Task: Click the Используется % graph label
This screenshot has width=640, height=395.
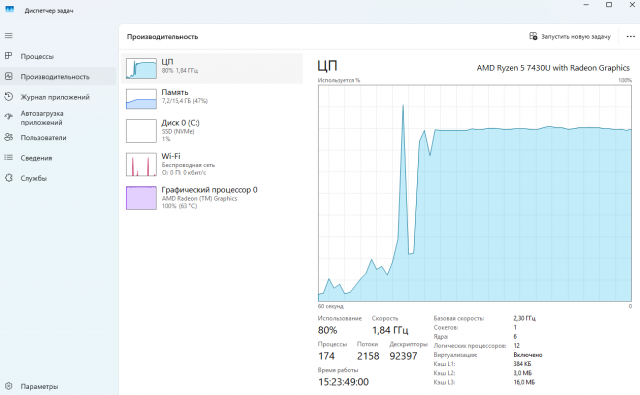Action: click(339, 80)
